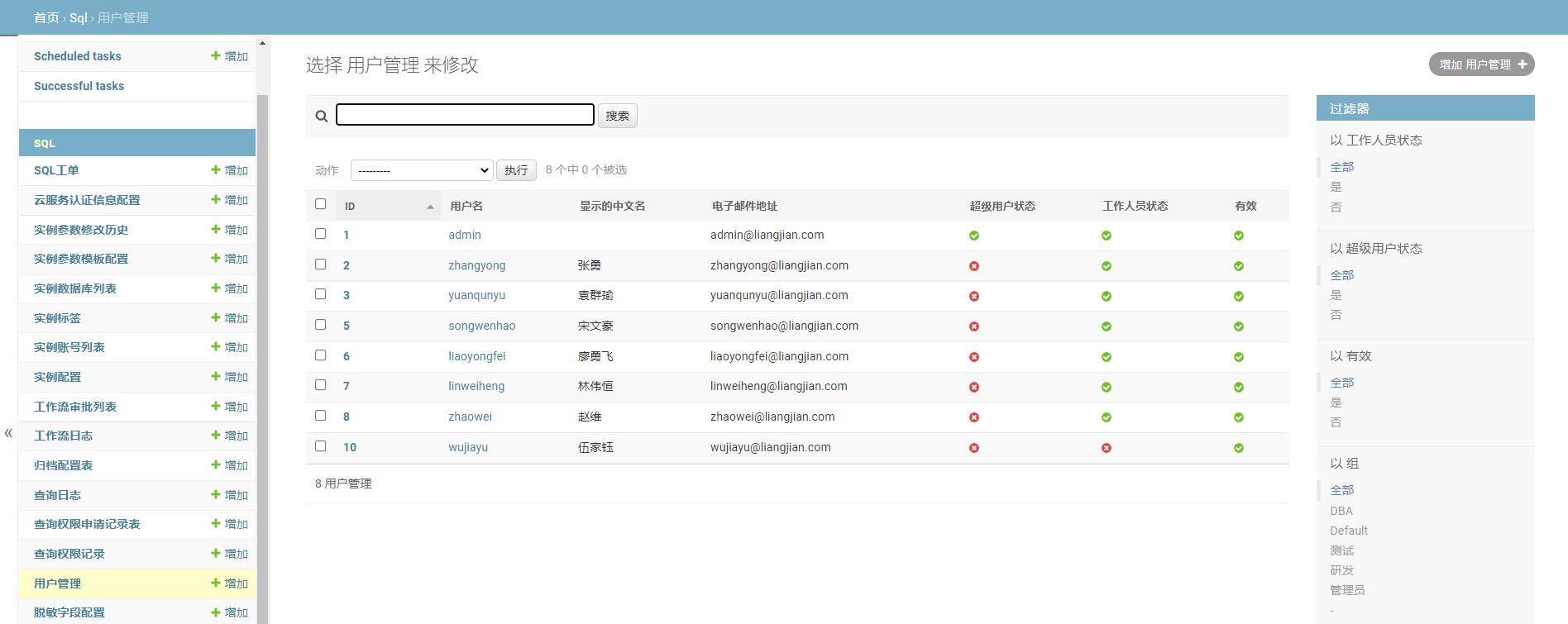Sort the table by the ID column arrow

pos(430,207)
